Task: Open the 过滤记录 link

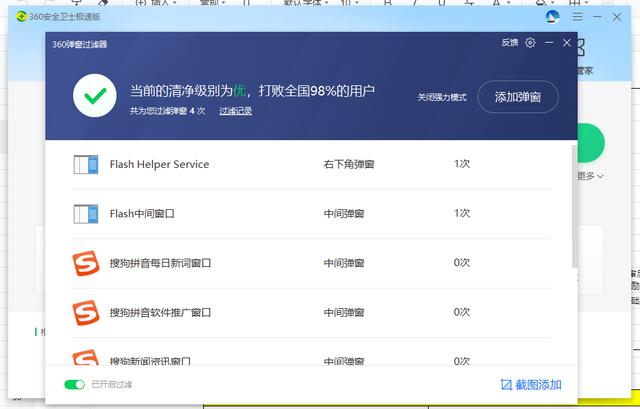Action: [x=235, y=111]
